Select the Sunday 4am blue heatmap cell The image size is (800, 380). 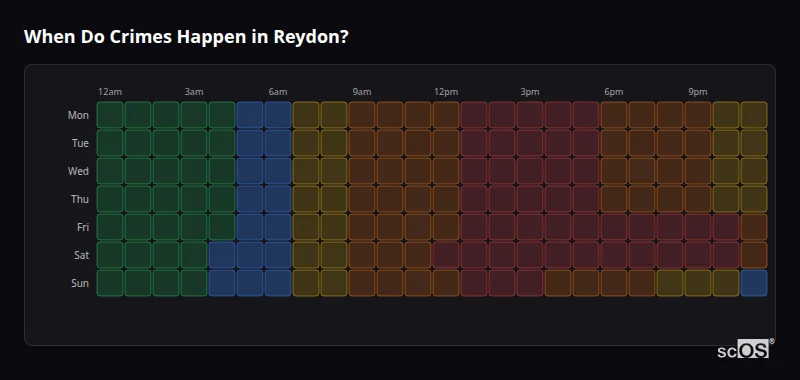point(222,283)
